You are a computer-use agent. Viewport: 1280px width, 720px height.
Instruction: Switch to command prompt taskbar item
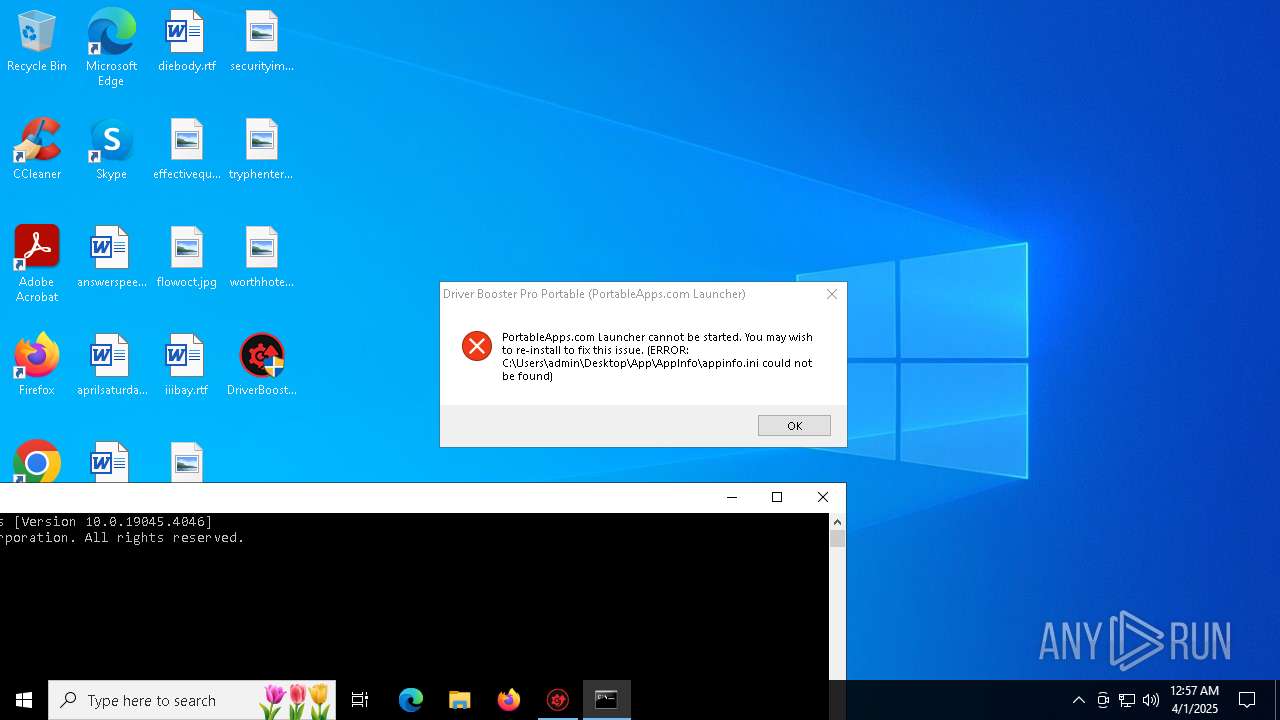tap(606, 700)
